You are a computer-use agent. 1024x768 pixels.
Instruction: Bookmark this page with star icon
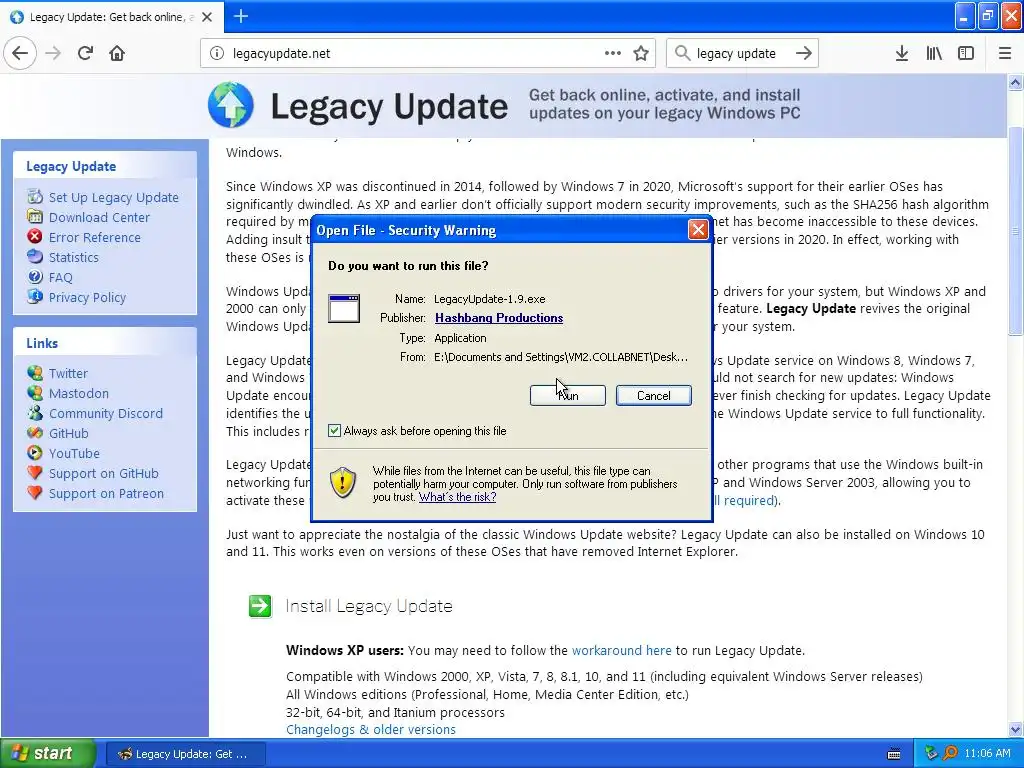point(641,53)
